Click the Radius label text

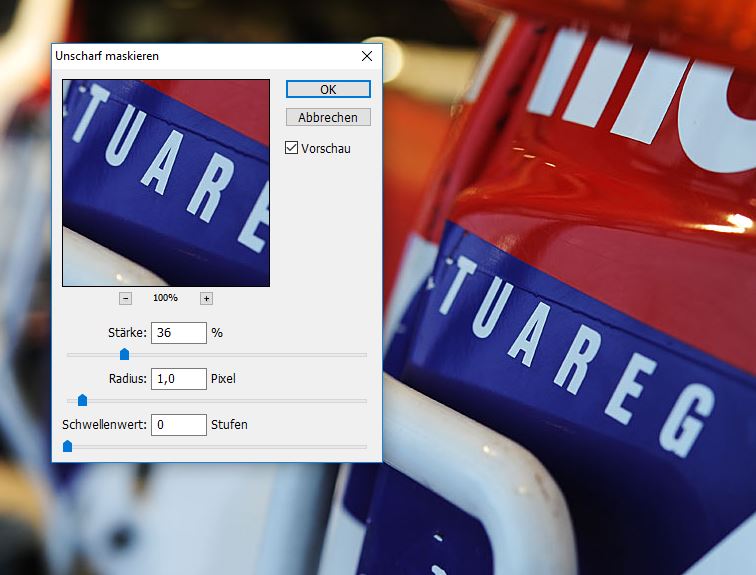128,379
